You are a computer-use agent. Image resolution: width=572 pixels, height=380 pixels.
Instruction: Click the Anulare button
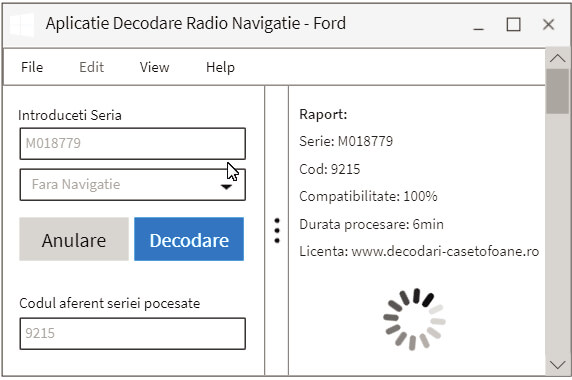click(74, 239)
